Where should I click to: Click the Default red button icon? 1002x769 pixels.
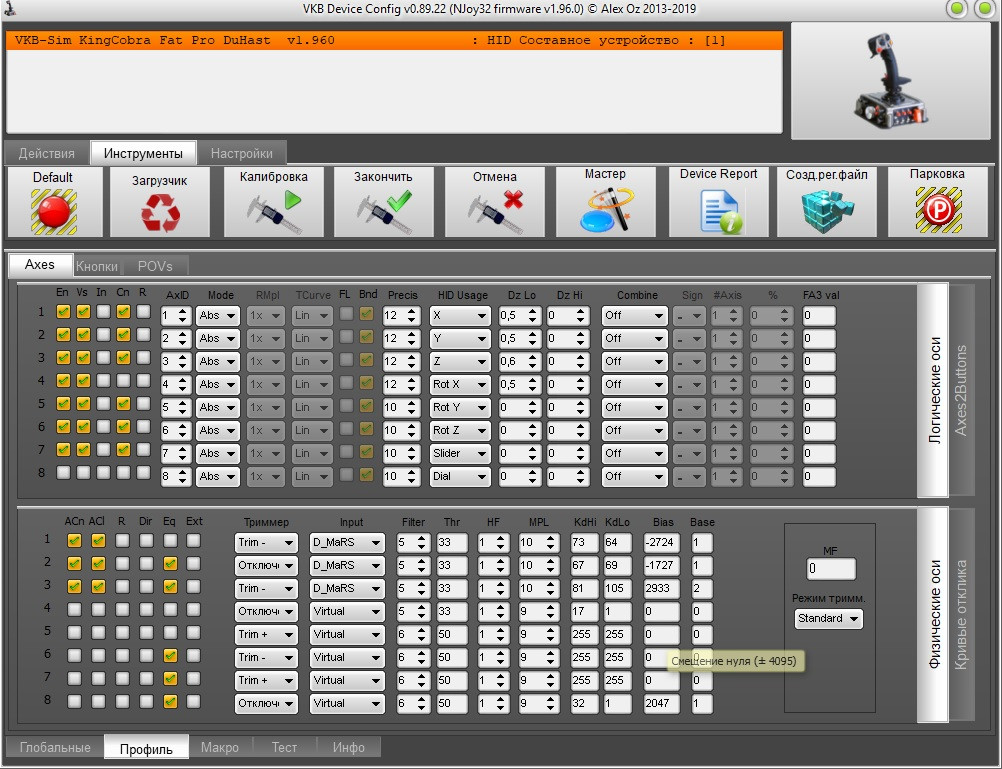(54, 212)
